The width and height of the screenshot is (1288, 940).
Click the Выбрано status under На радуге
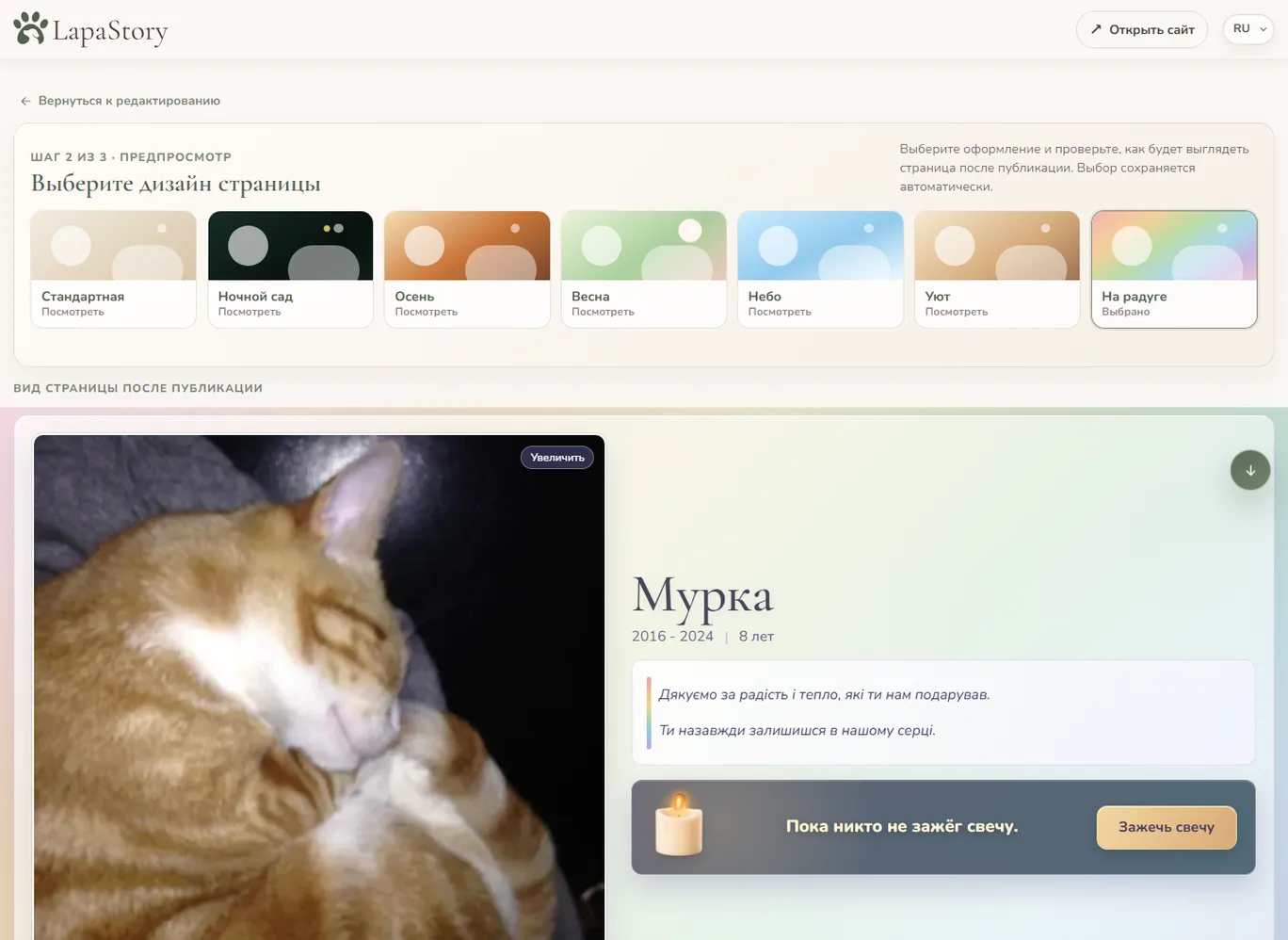click(1126, 312)
